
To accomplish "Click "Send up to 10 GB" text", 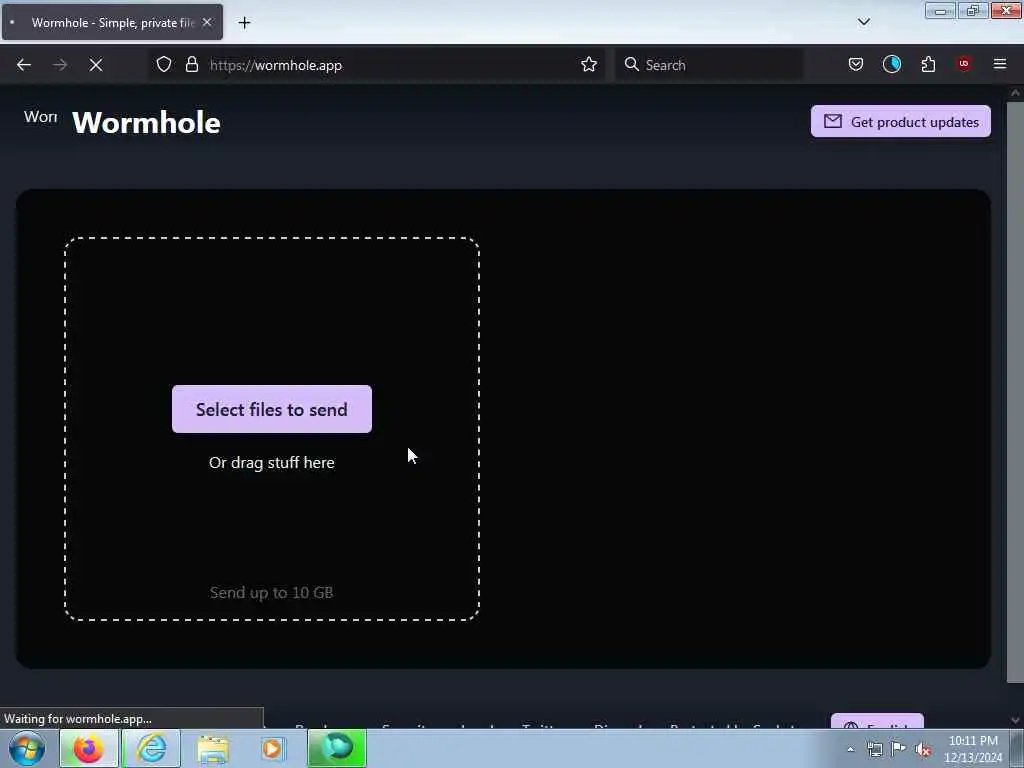I will pos(272,592).
